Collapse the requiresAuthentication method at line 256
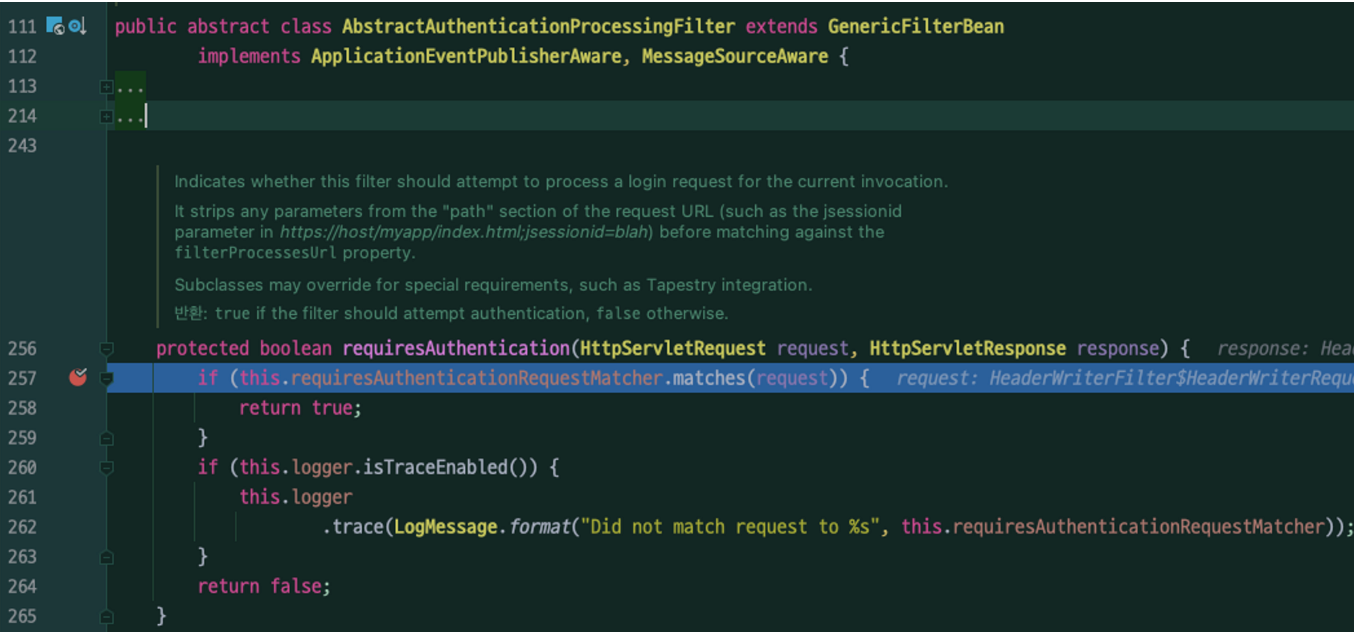This screenshot has height=632, width=1354. click(107, 349)
